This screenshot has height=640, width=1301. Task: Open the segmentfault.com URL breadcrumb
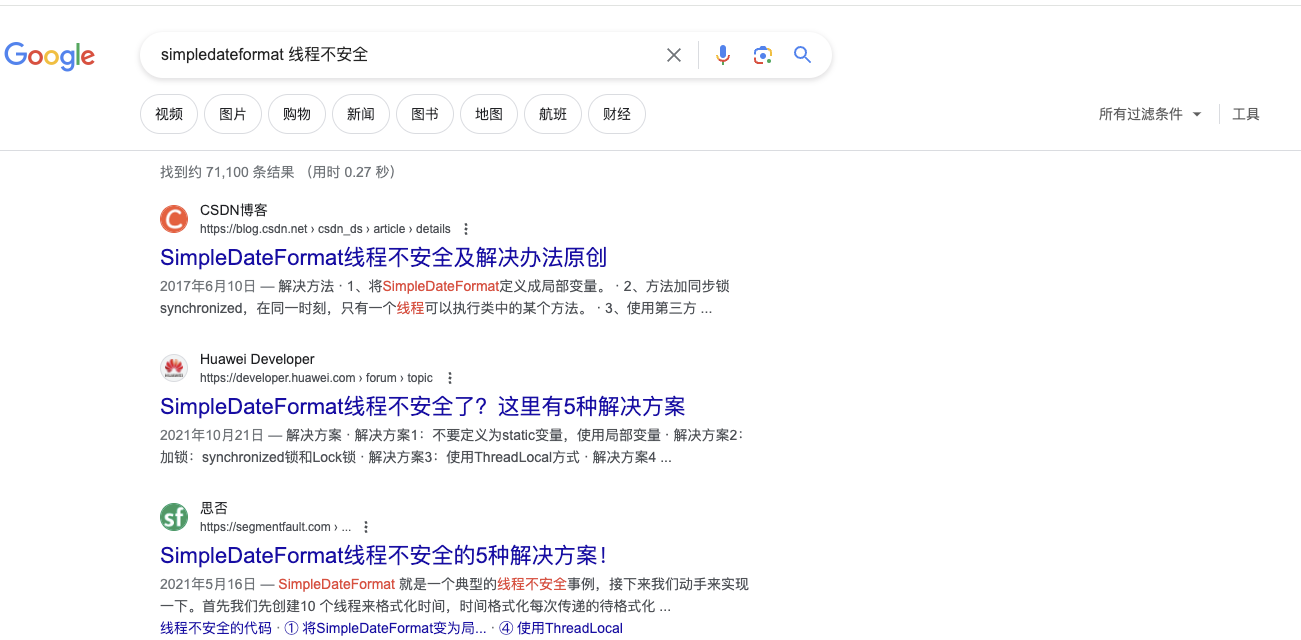coord(276,527)
